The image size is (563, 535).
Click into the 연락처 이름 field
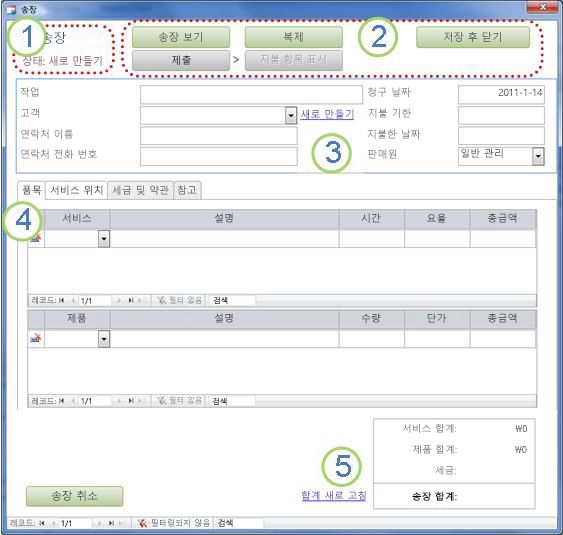(x=219, y=136)
